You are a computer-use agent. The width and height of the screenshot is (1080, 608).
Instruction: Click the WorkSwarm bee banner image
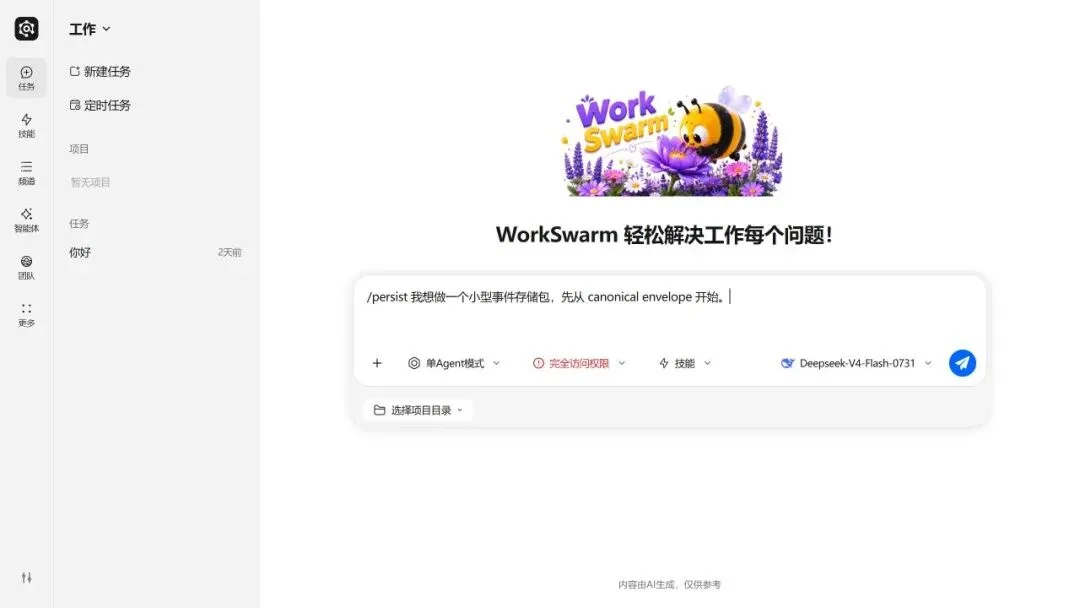[672, 141]
